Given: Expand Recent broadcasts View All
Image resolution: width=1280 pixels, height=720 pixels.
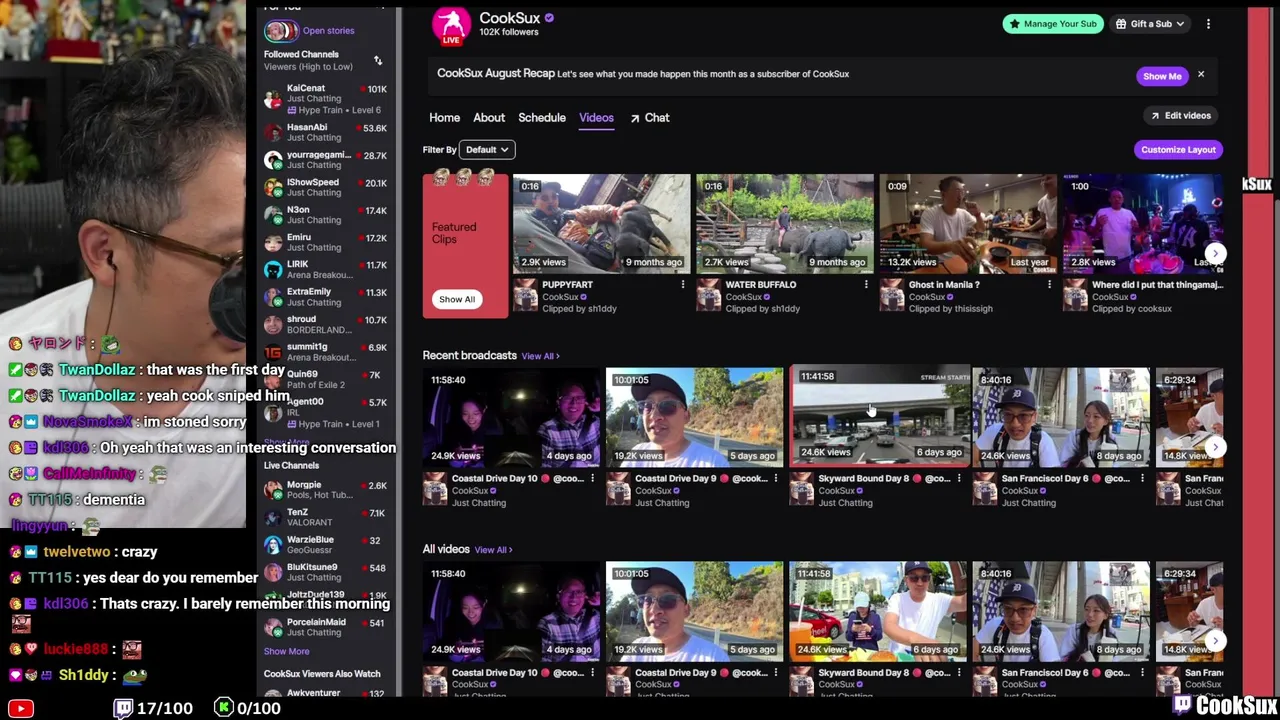Looking at the screenshot, I should pos(540,356).
